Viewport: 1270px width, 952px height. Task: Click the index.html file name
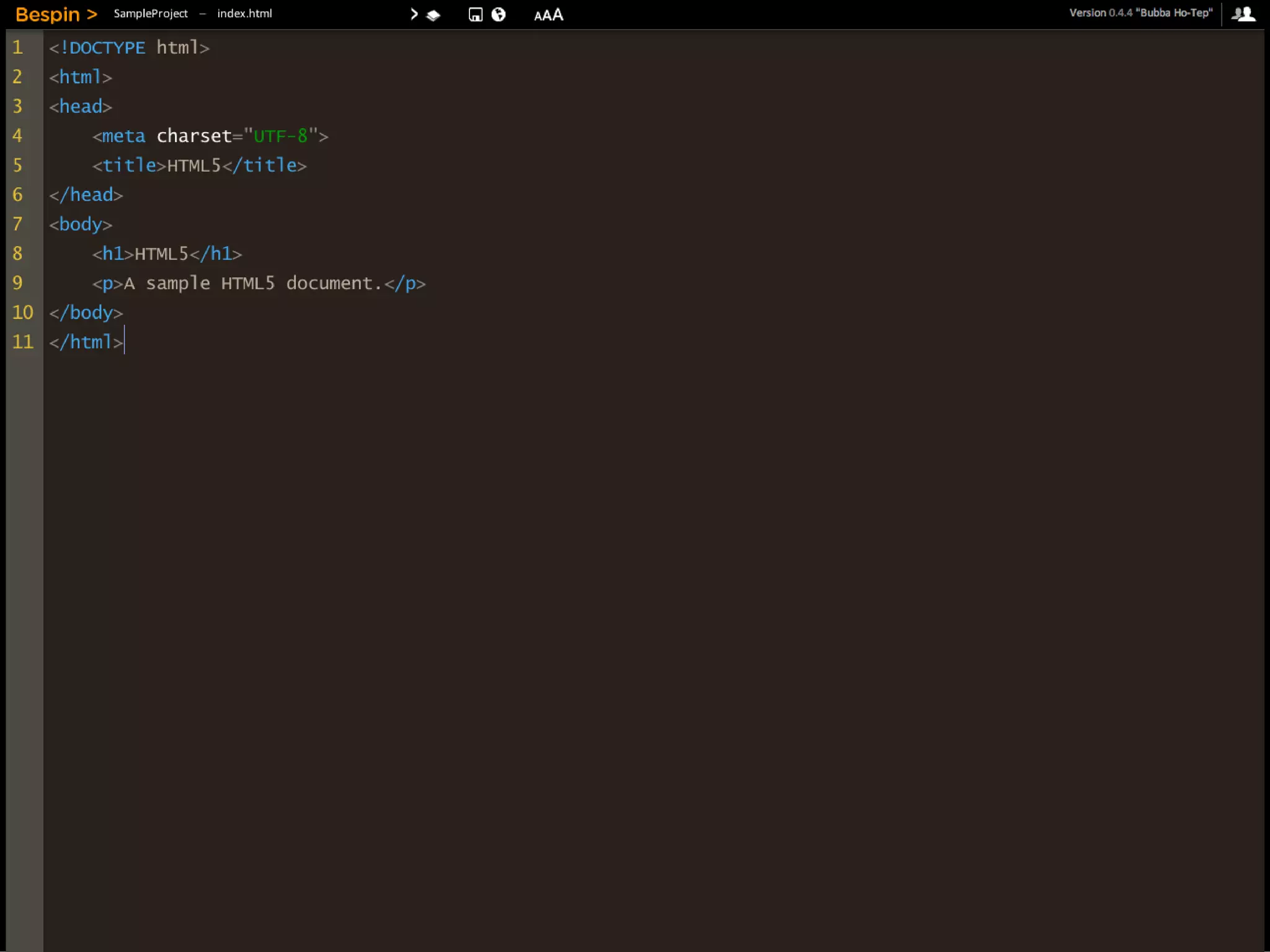coord(244,14)
